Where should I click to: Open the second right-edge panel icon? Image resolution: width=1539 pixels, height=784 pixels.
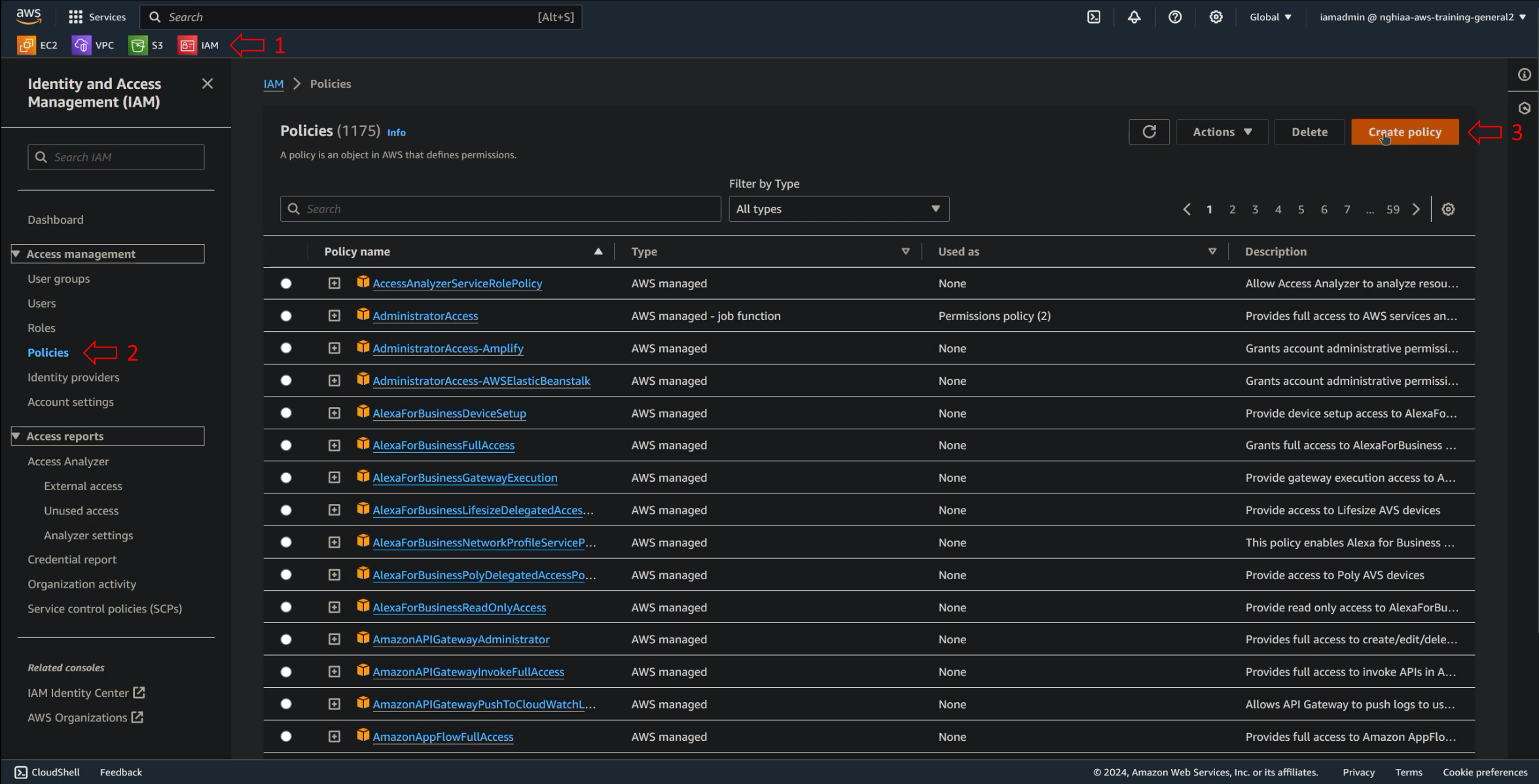(x=1525, y=108)
